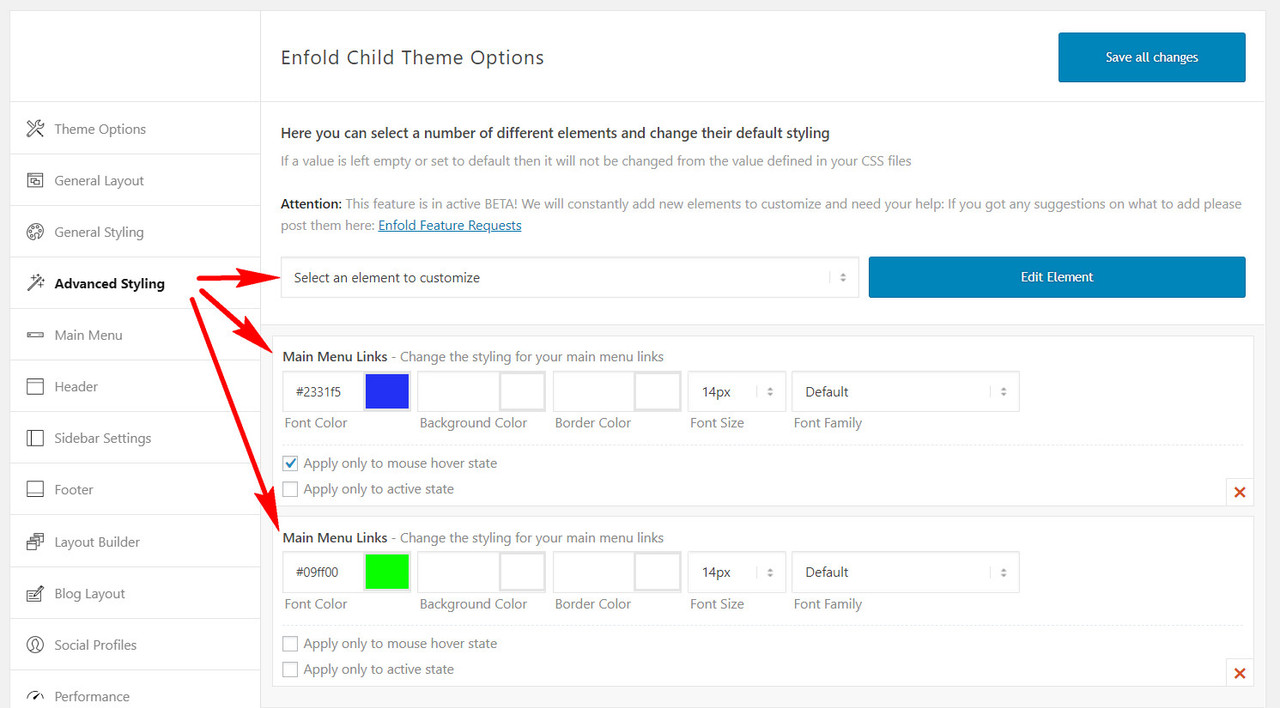Click the Layout Builder icon
The image size is (1280, 708).
click(35, 541)
